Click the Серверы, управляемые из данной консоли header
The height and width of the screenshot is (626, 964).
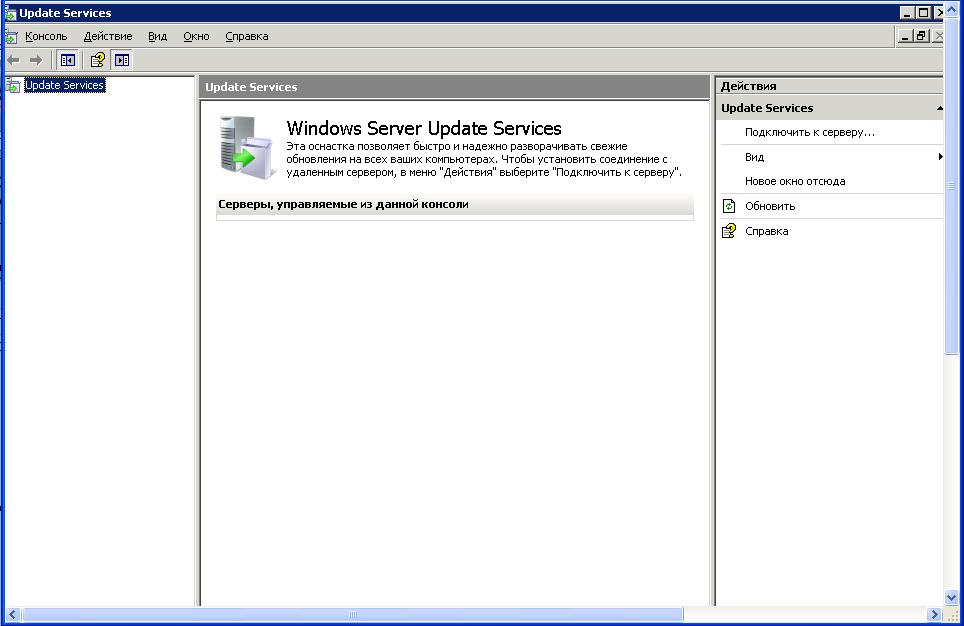point(455,204)
